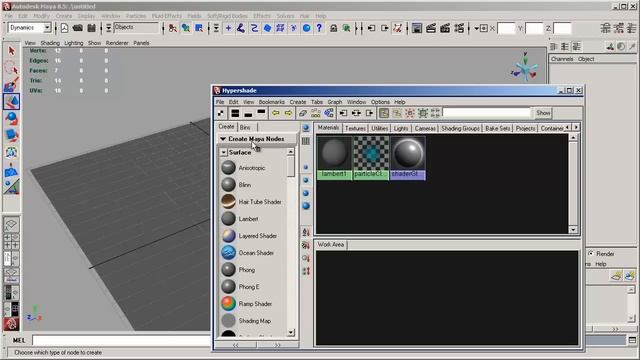
Task: Open the Lights tab in Hypershade
Action: (x=401, y=128)
